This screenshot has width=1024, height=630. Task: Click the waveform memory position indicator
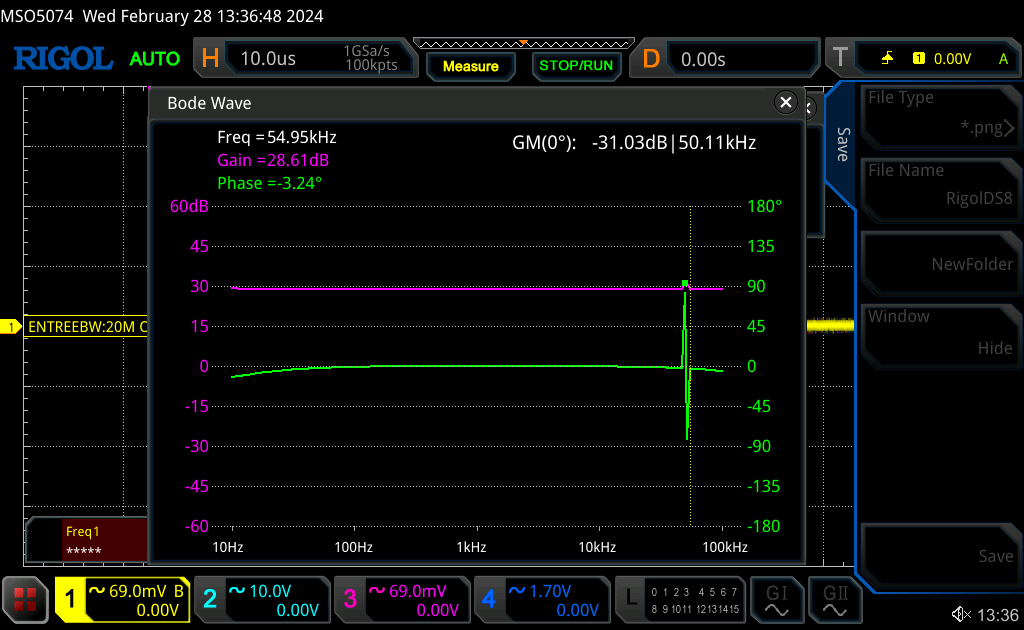click(524, 44)
